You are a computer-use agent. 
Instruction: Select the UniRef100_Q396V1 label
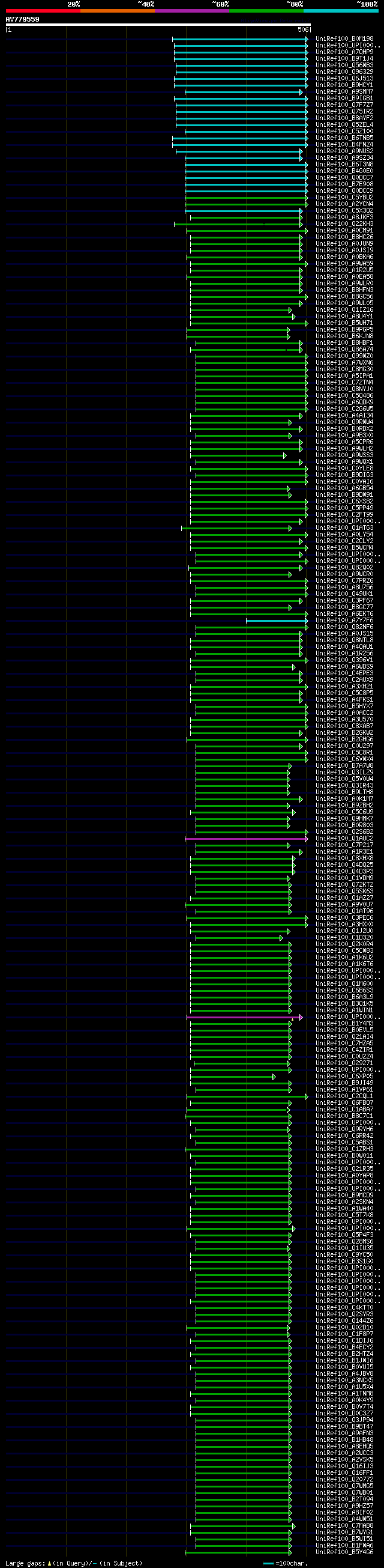(344, 660)
